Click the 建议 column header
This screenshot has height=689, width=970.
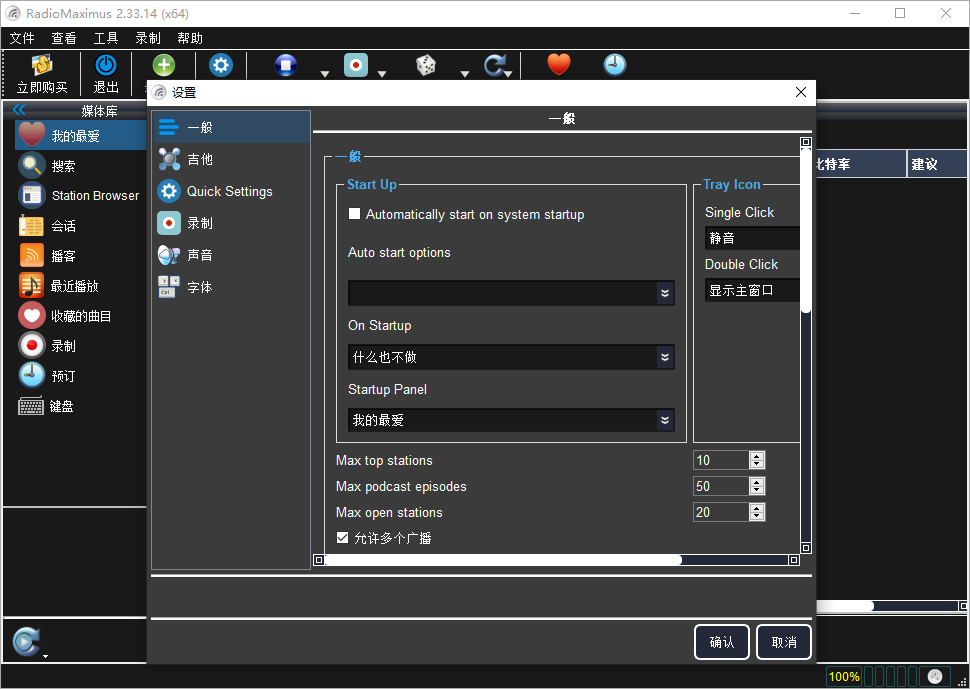935,164
